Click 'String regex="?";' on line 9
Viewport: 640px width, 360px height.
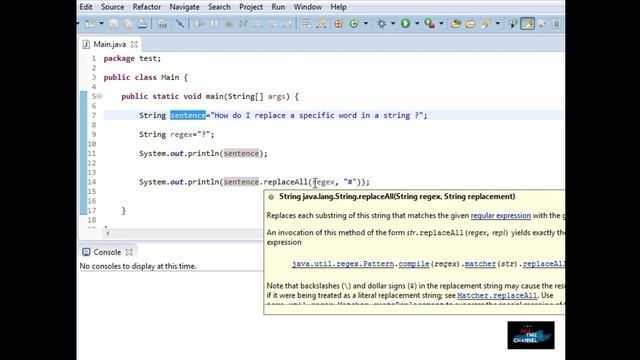(176, 134)
